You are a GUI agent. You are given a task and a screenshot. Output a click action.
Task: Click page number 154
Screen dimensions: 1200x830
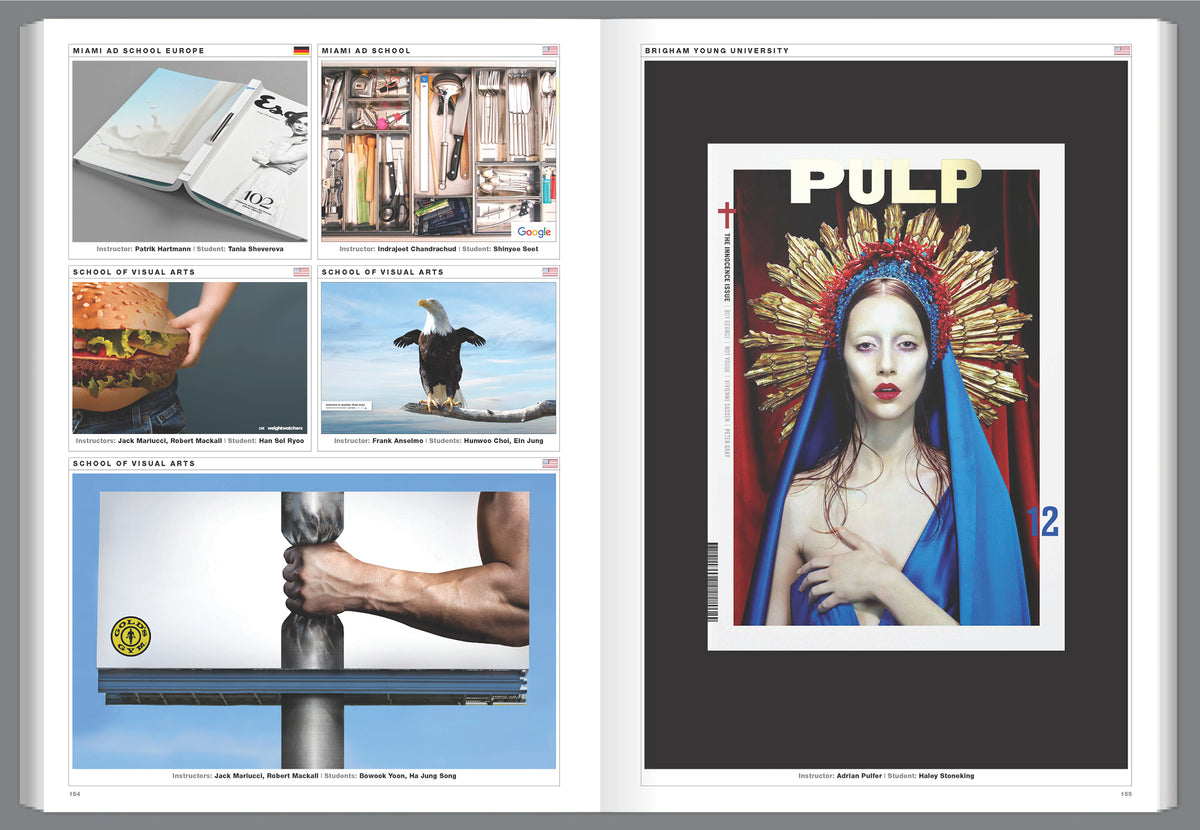[x=74, y=794]
